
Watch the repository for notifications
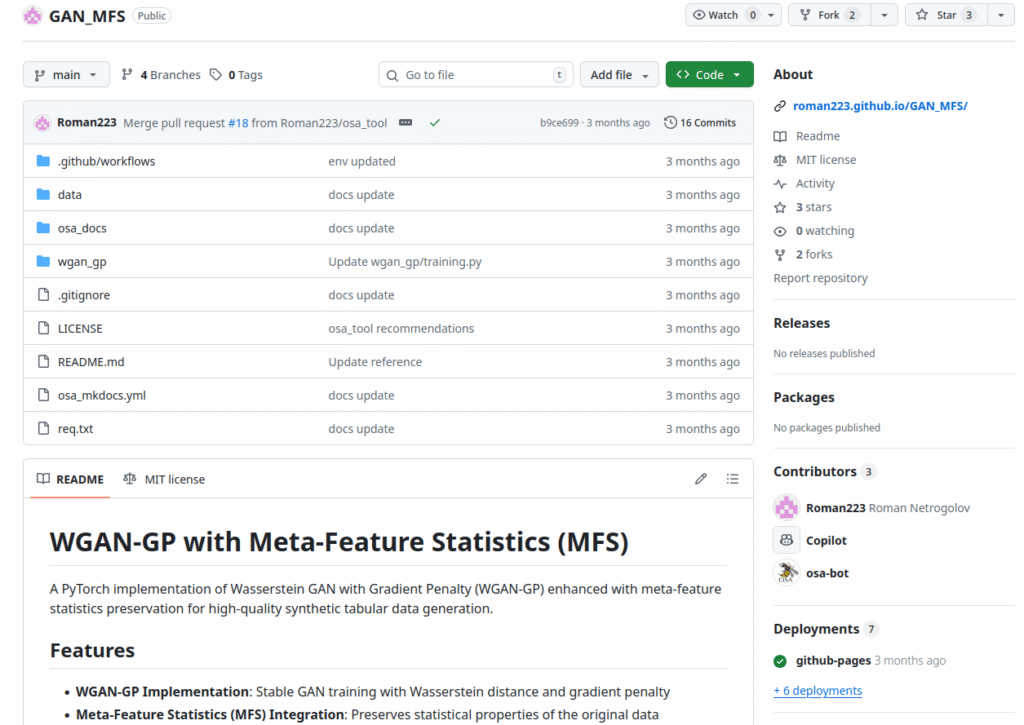pos(723,15)
